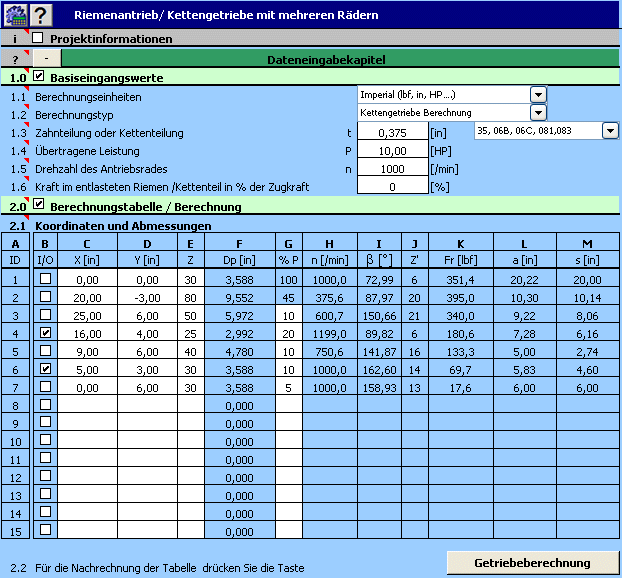This screenshot has width=622, height=578.
Task: Click β value 150,66 in row 3
Action: point(380,316)
